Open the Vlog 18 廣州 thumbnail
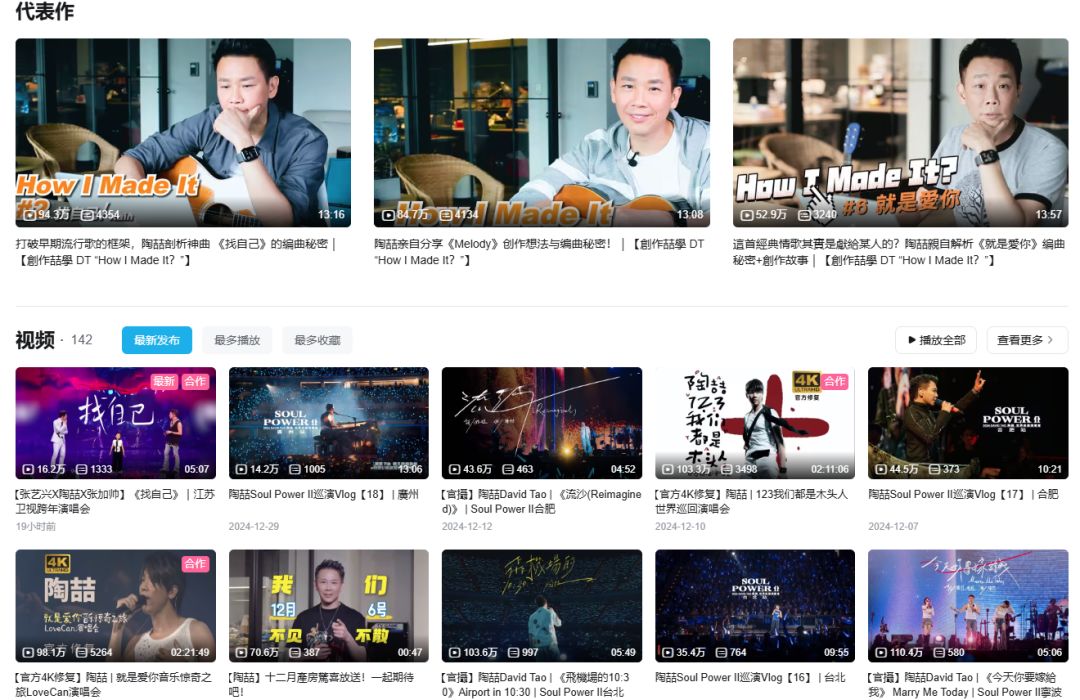The height and width of the screenshot is (700, 1080). click(329, 423)
